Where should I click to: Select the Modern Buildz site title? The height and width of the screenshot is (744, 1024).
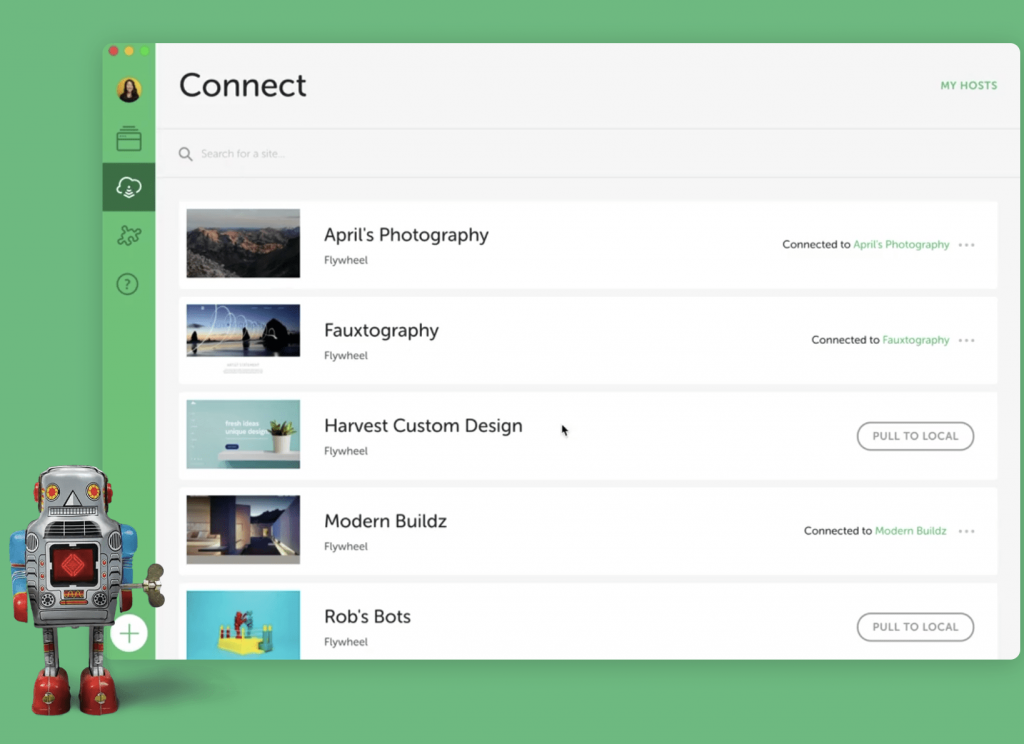click(385, 521)
